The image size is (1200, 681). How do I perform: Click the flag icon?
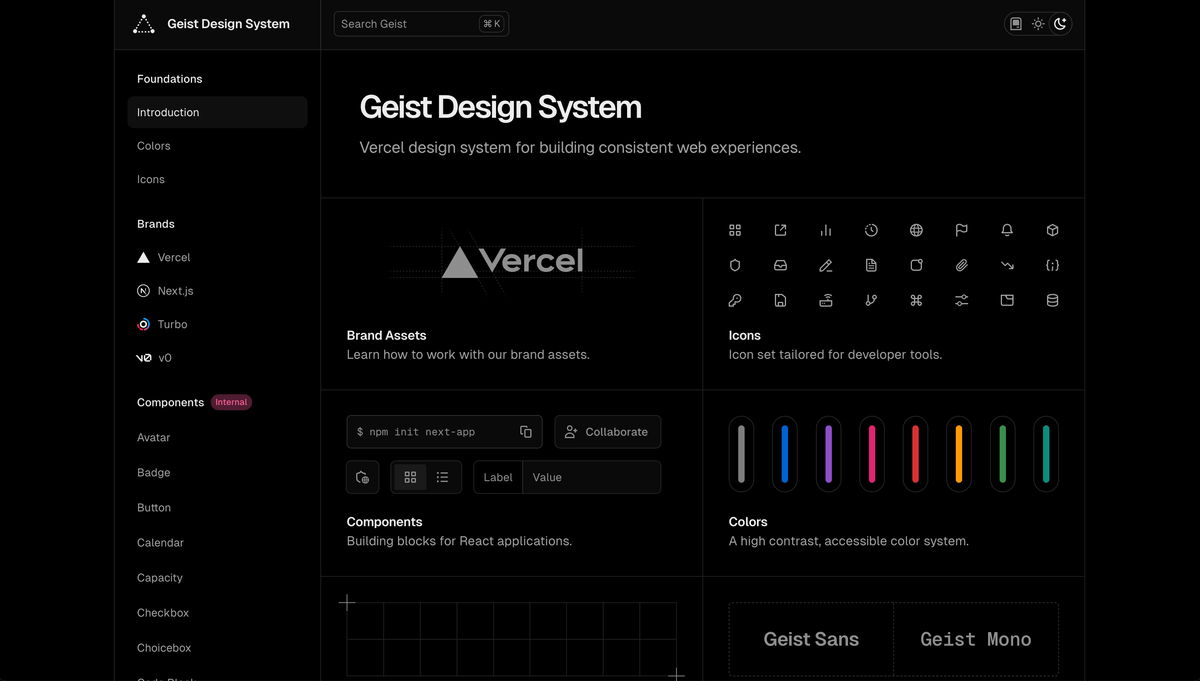coord(961,230)
